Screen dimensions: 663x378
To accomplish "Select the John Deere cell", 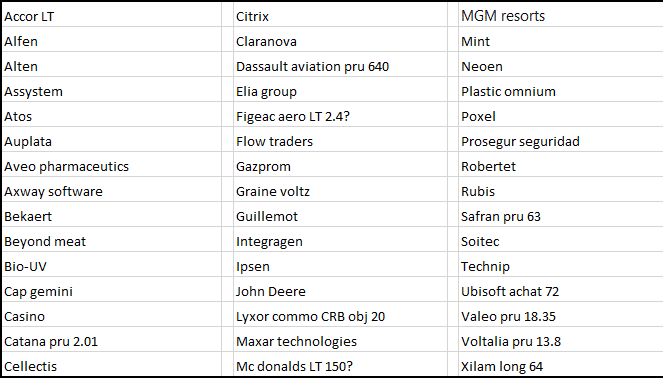I will (x=340, y=291).
